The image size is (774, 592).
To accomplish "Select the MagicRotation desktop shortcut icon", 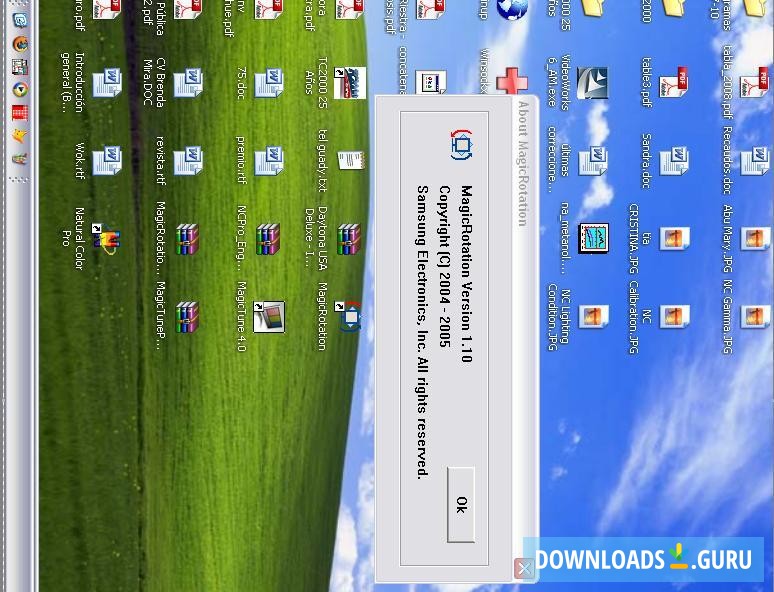I will point(348,316).
